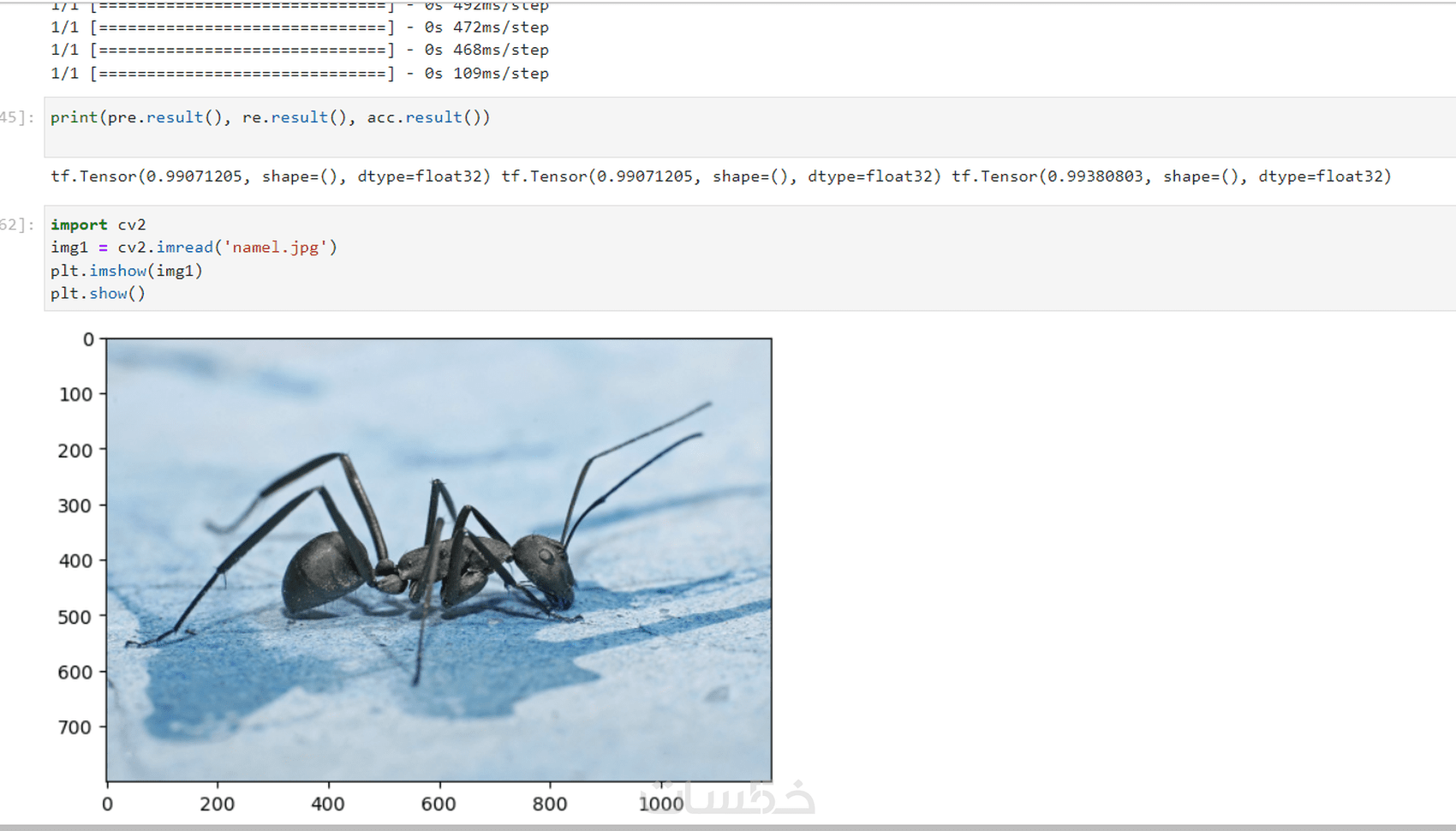Click the y-axis tick label 100

tap(75, 395)
